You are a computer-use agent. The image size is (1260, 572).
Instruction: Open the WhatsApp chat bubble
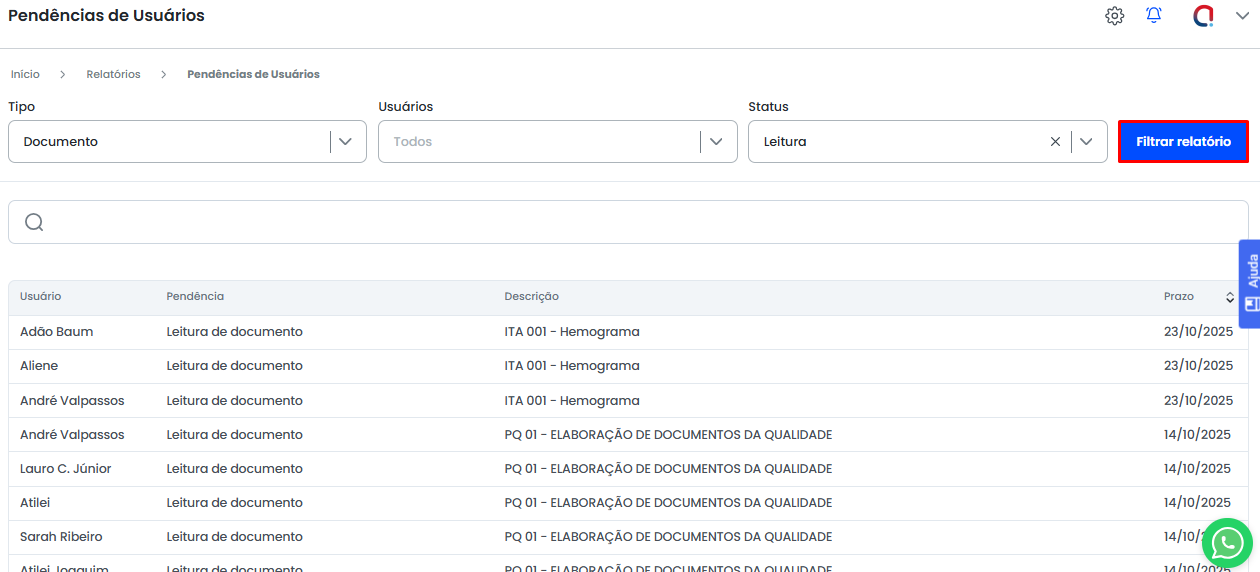click(1226, 543)
